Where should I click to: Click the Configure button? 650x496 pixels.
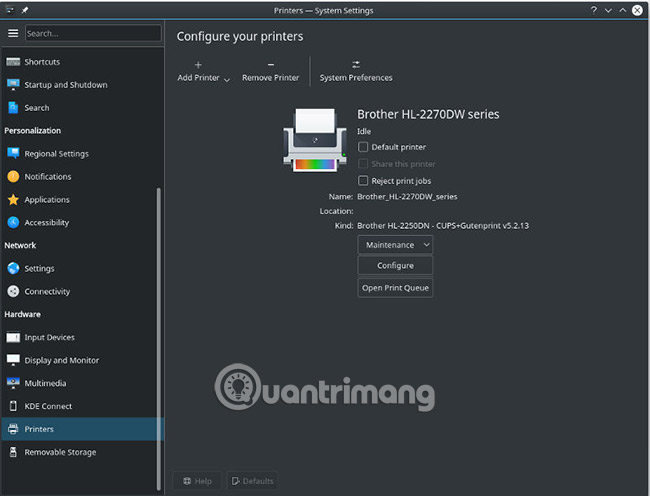click(395, 266)
